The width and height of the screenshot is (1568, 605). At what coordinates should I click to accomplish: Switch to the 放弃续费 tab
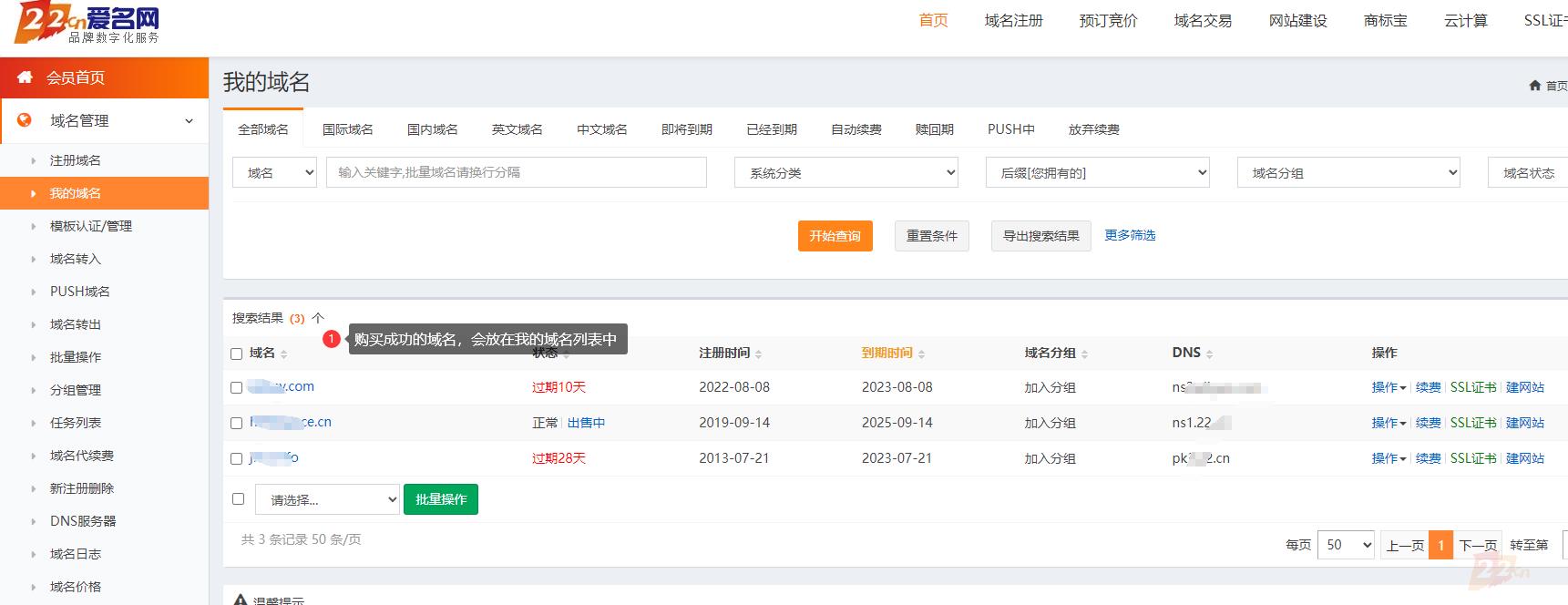(x=1094, y=129)
